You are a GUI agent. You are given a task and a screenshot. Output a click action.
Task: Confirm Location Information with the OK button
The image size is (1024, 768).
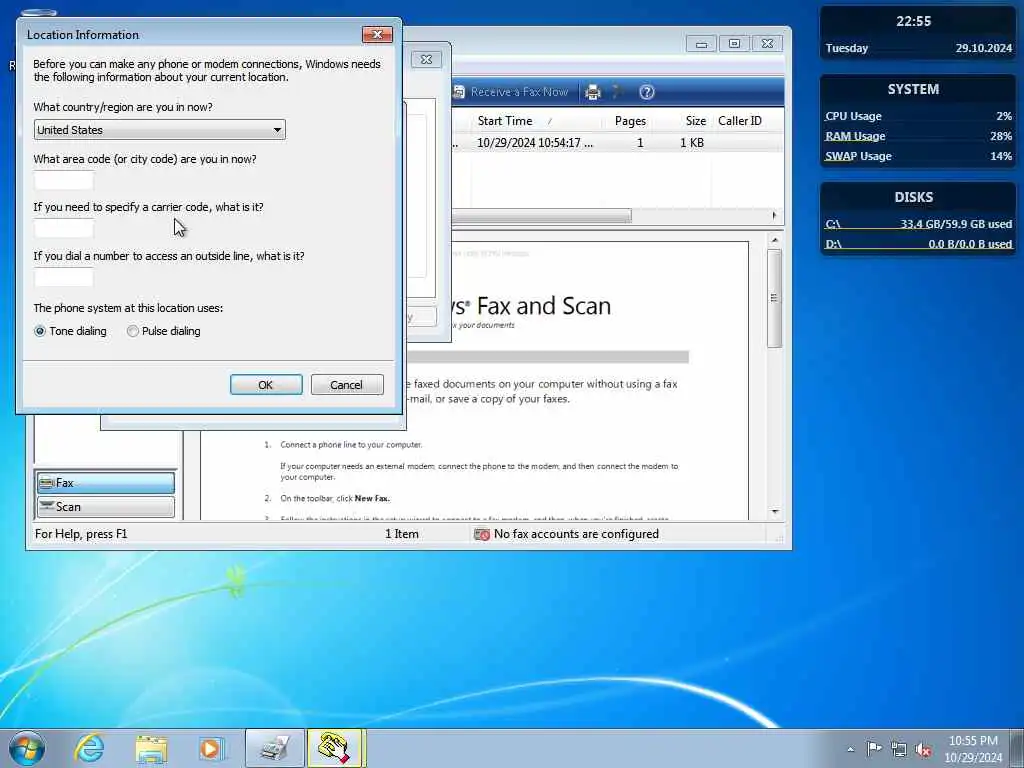[x=266, y=385]
